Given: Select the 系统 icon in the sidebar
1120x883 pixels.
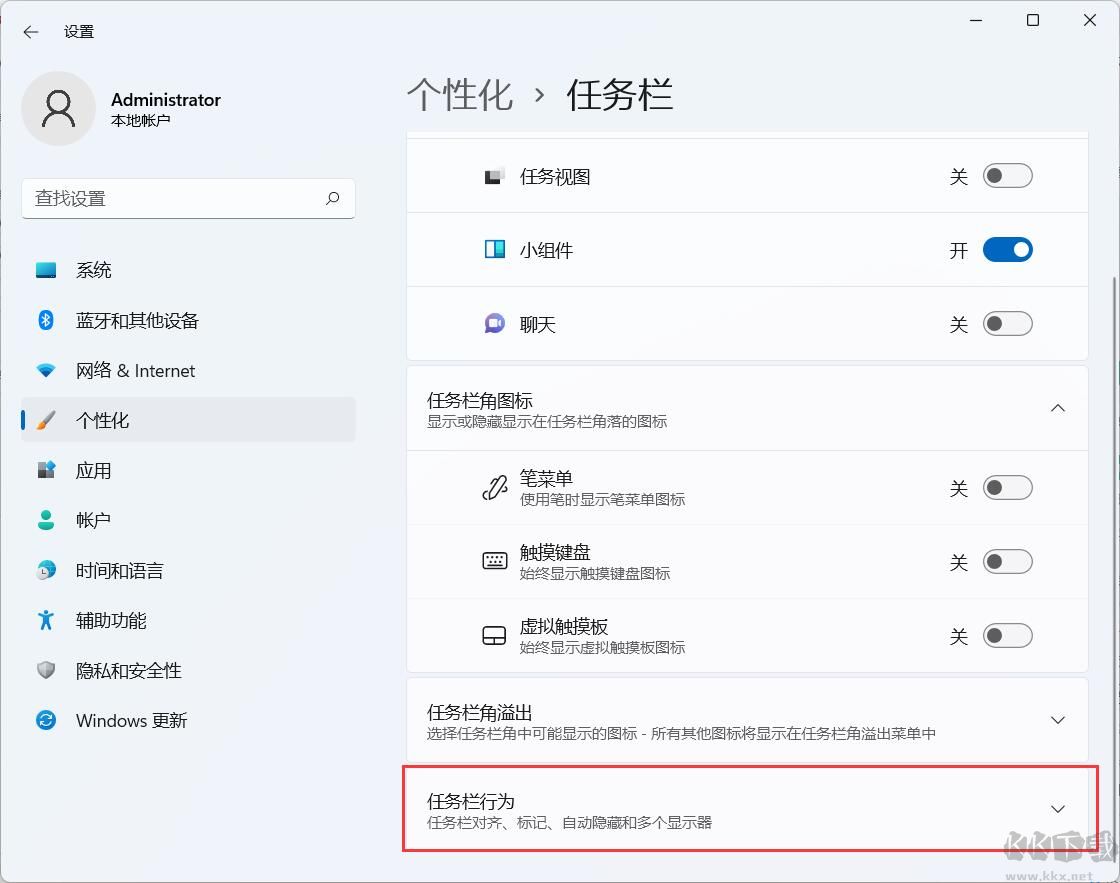Looking at the screenshot, I should tap(46, 269).
